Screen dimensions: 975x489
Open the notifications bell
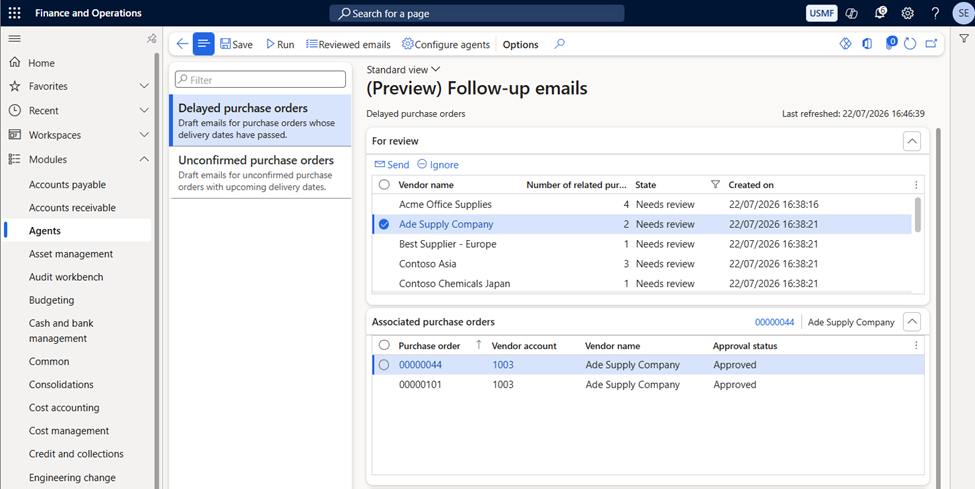pyautogui.click(x=880, y=12)
